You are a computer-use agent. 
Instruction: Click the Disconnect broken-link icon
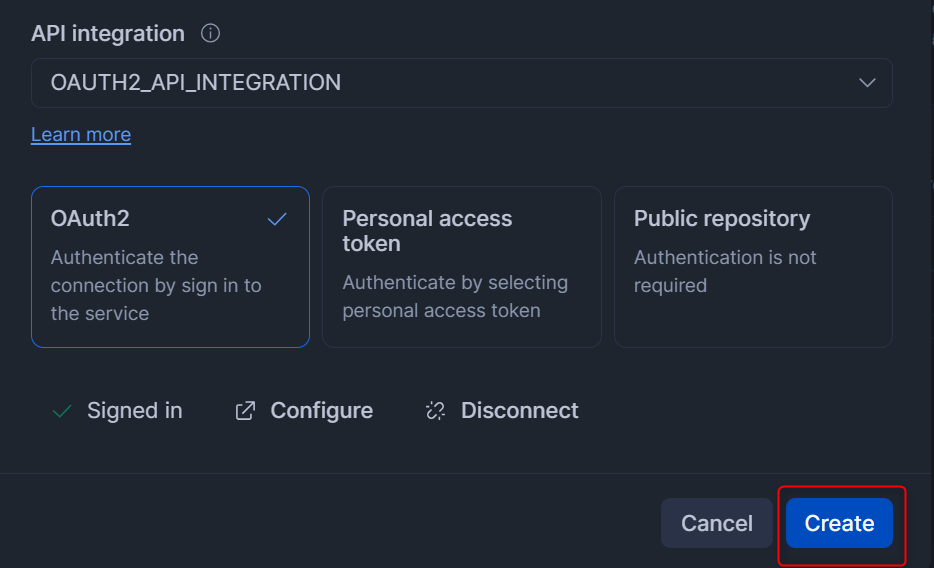[x=435, y=411]
